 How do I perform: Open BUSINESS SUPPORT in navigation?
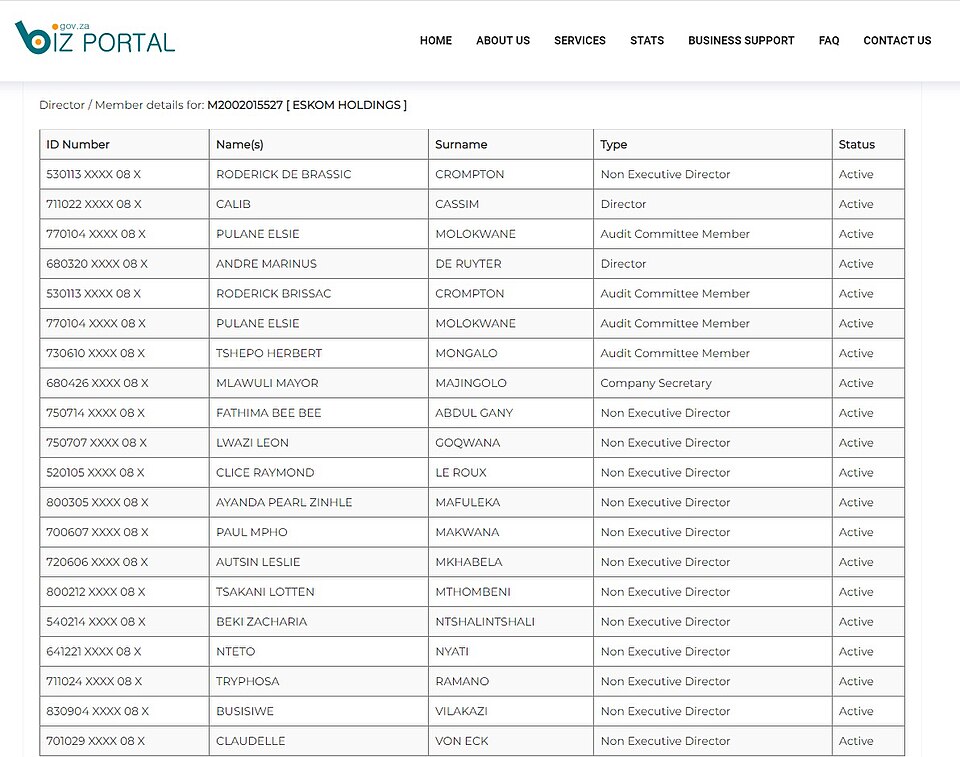pyautogui.click(x=740, y=41)
